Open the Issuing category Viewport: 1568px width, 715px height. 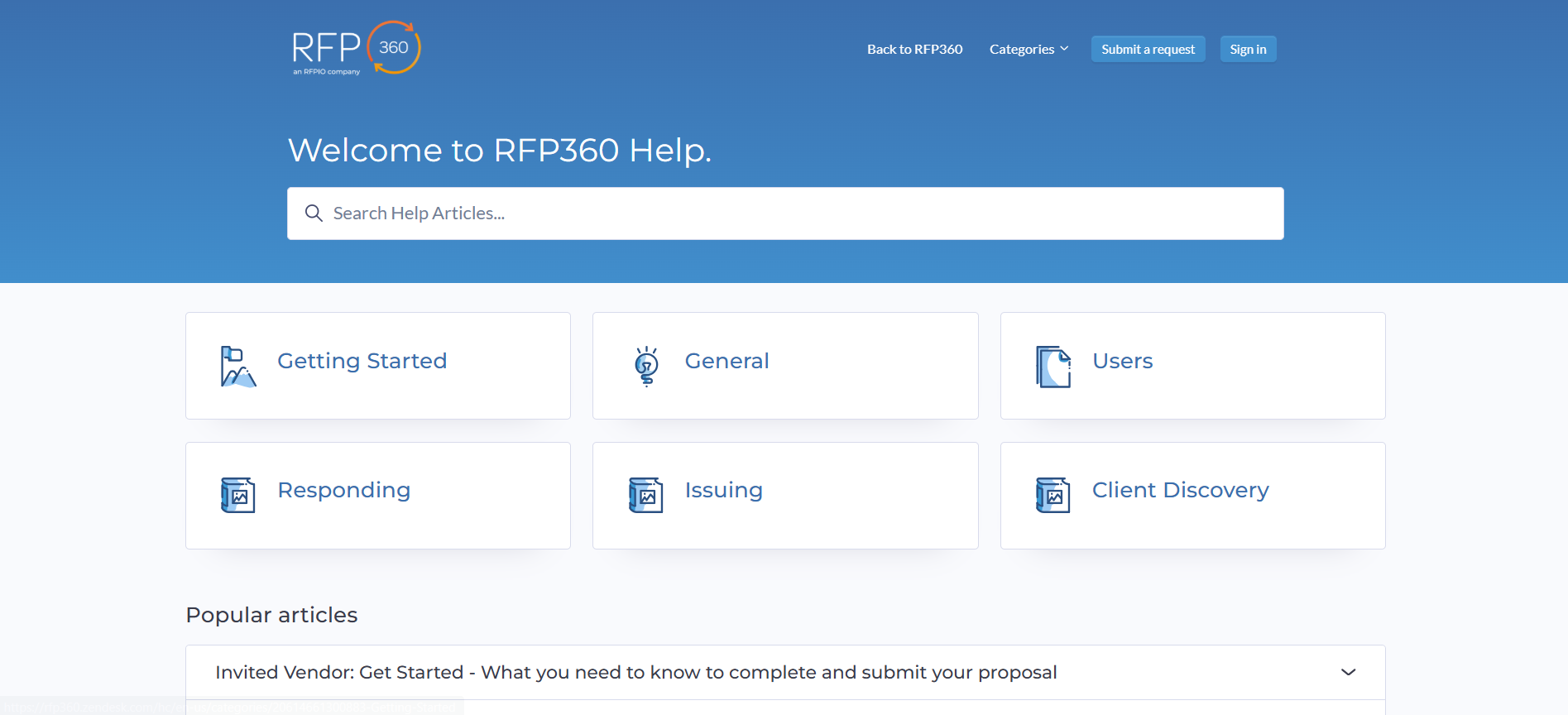785,496
